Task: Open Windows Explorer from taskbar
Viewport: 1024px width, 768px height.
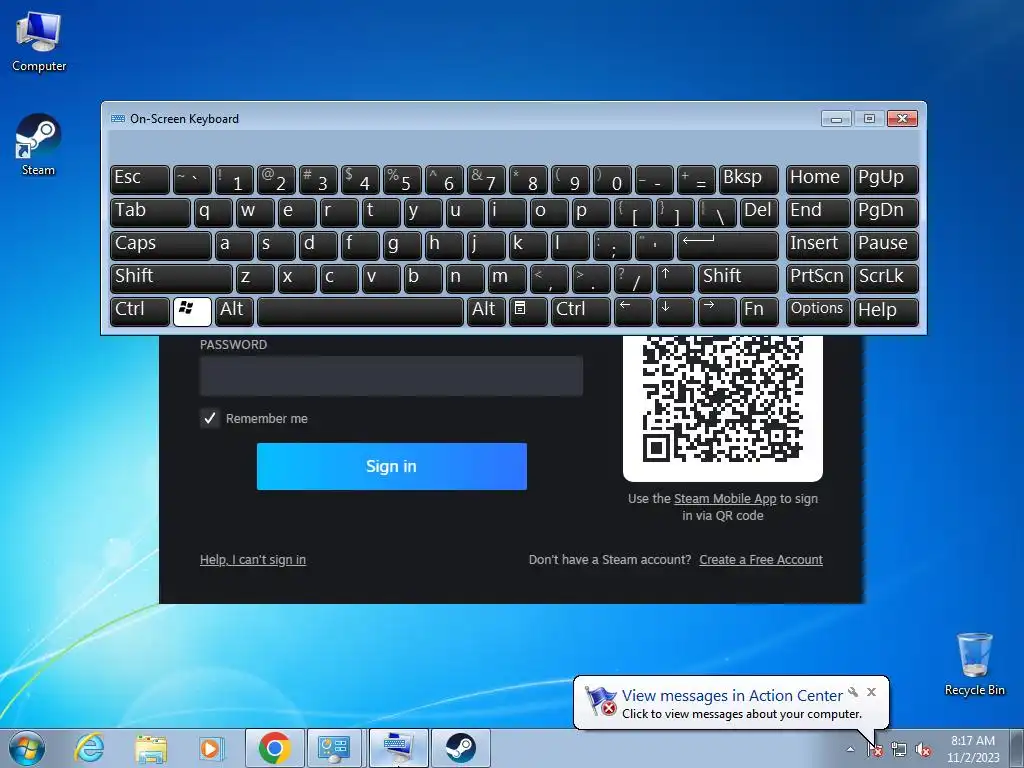Action: click(x=151, y=748)
